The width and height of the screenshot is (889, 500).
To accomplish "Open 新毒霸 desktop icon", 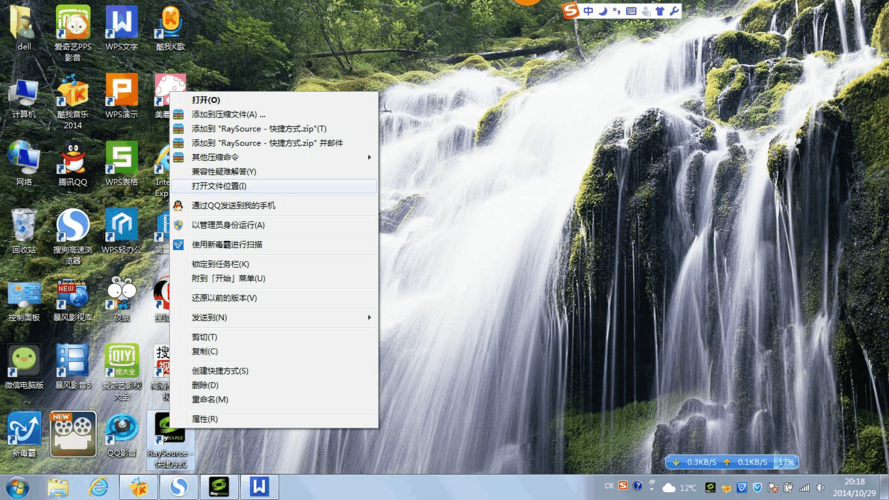I will click(x=23, y=435).
